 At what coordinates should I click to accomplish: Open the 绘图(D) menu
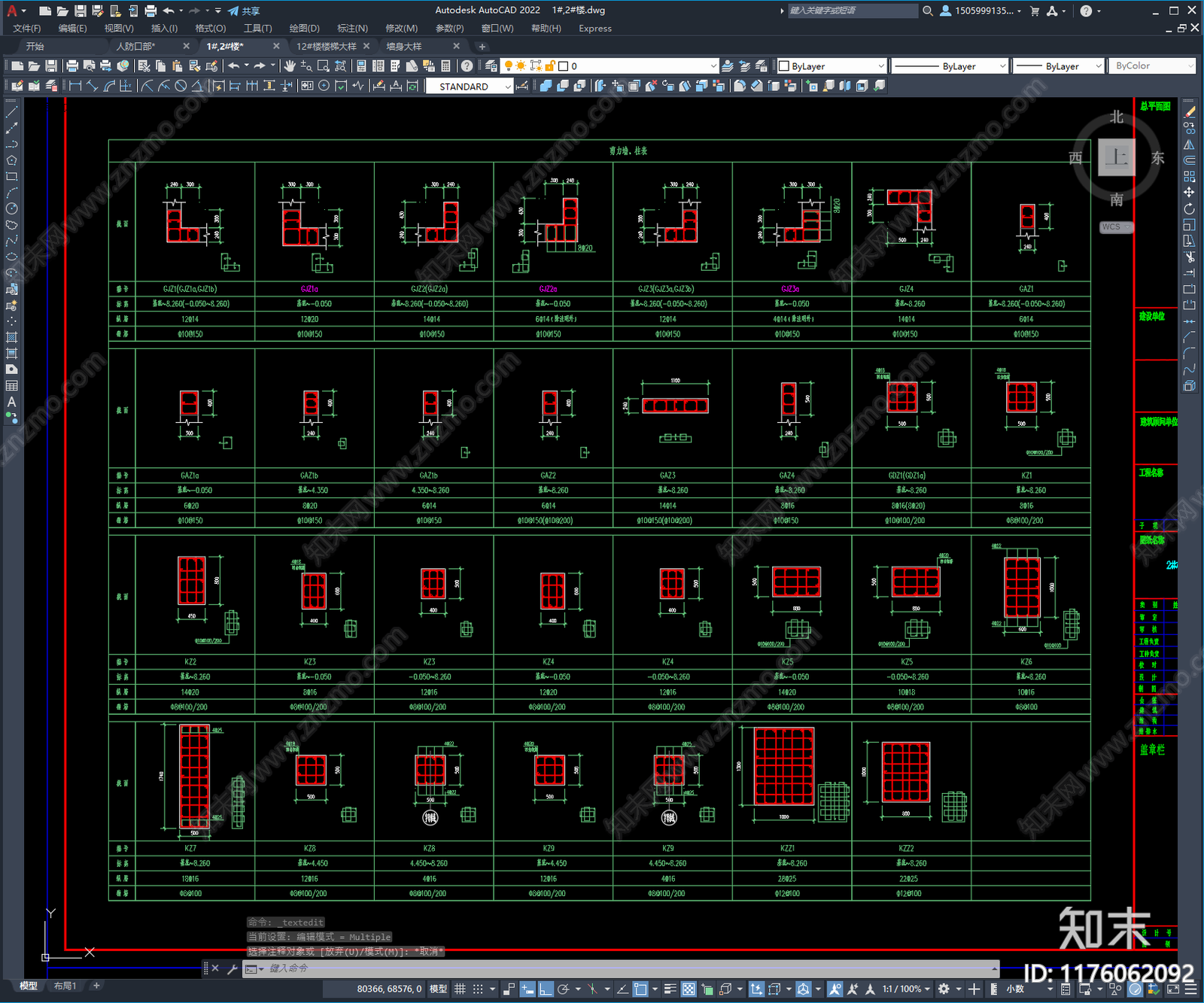pos(304,29)
